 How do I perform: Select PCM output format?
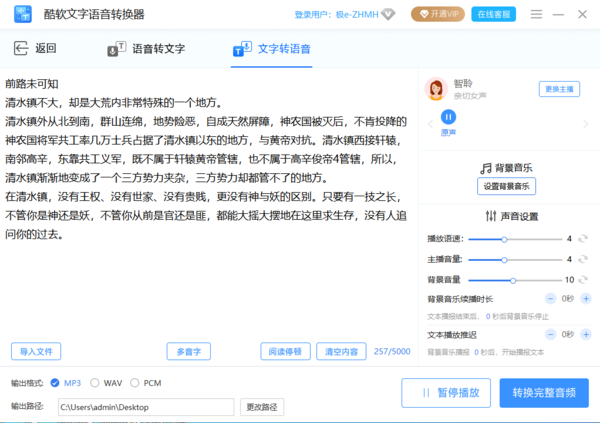(x=134, y=383)
